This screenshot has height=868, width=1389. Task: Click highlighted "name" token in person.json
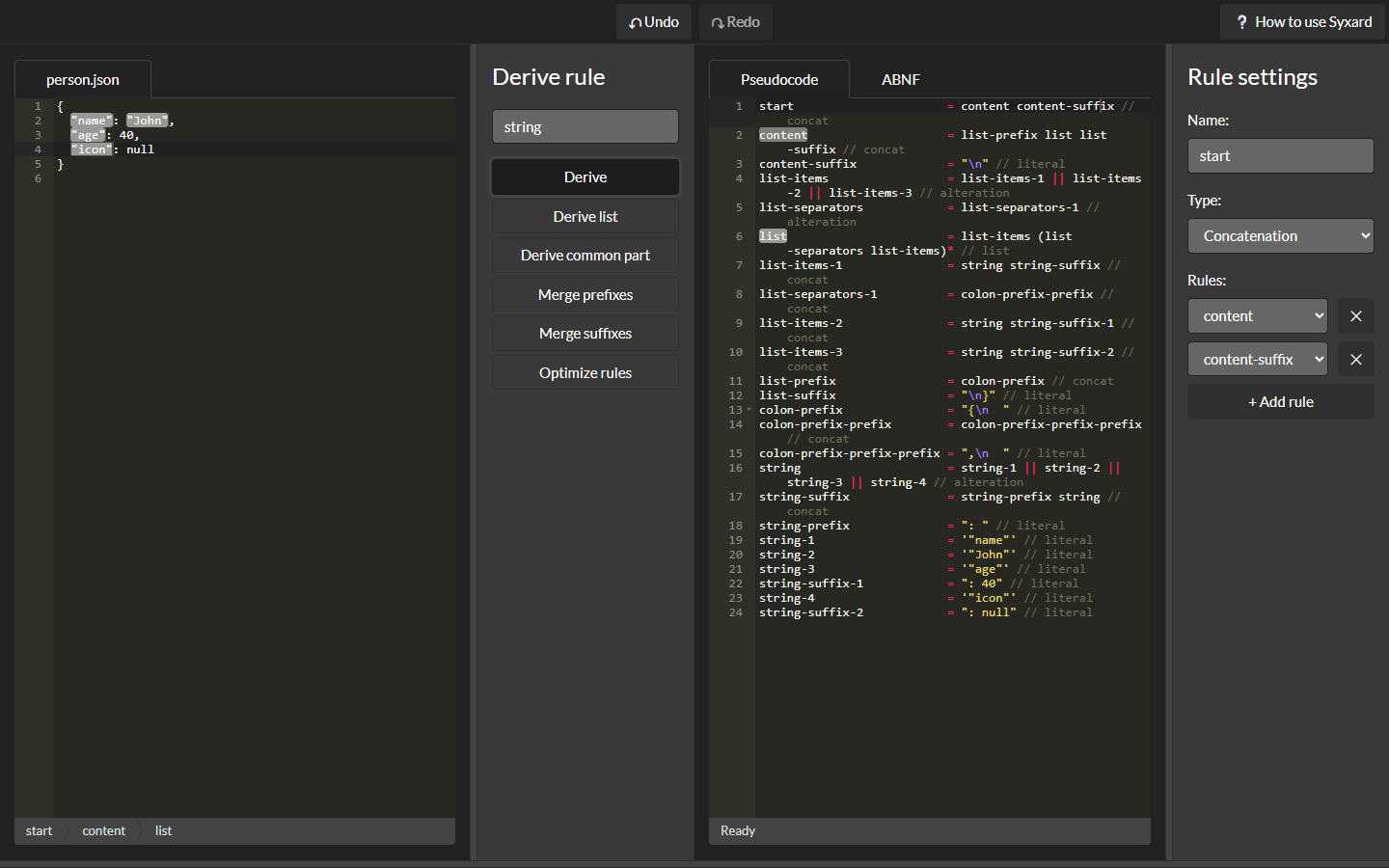click(x=92, y=121)
